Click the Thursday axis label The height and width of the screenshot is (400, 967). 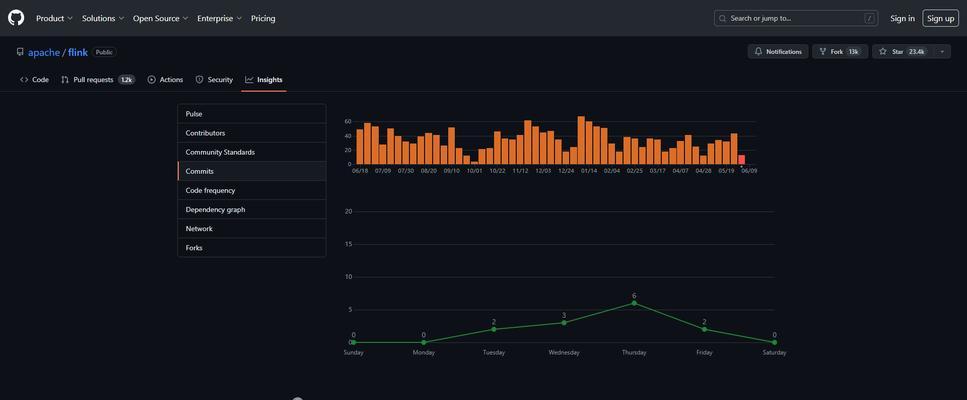coord(634,353)
